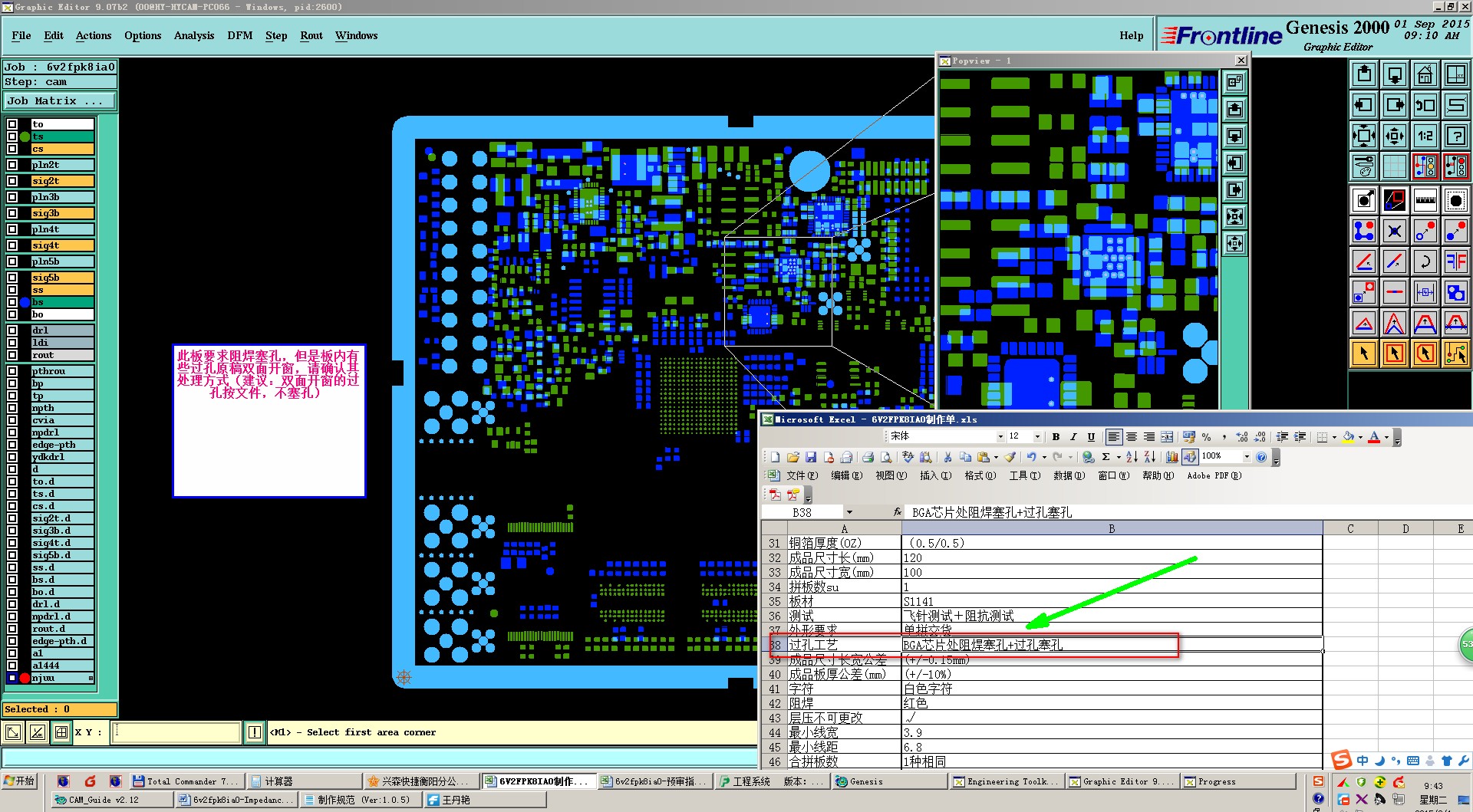Click Excel Print icon

(x=868, y=457)
